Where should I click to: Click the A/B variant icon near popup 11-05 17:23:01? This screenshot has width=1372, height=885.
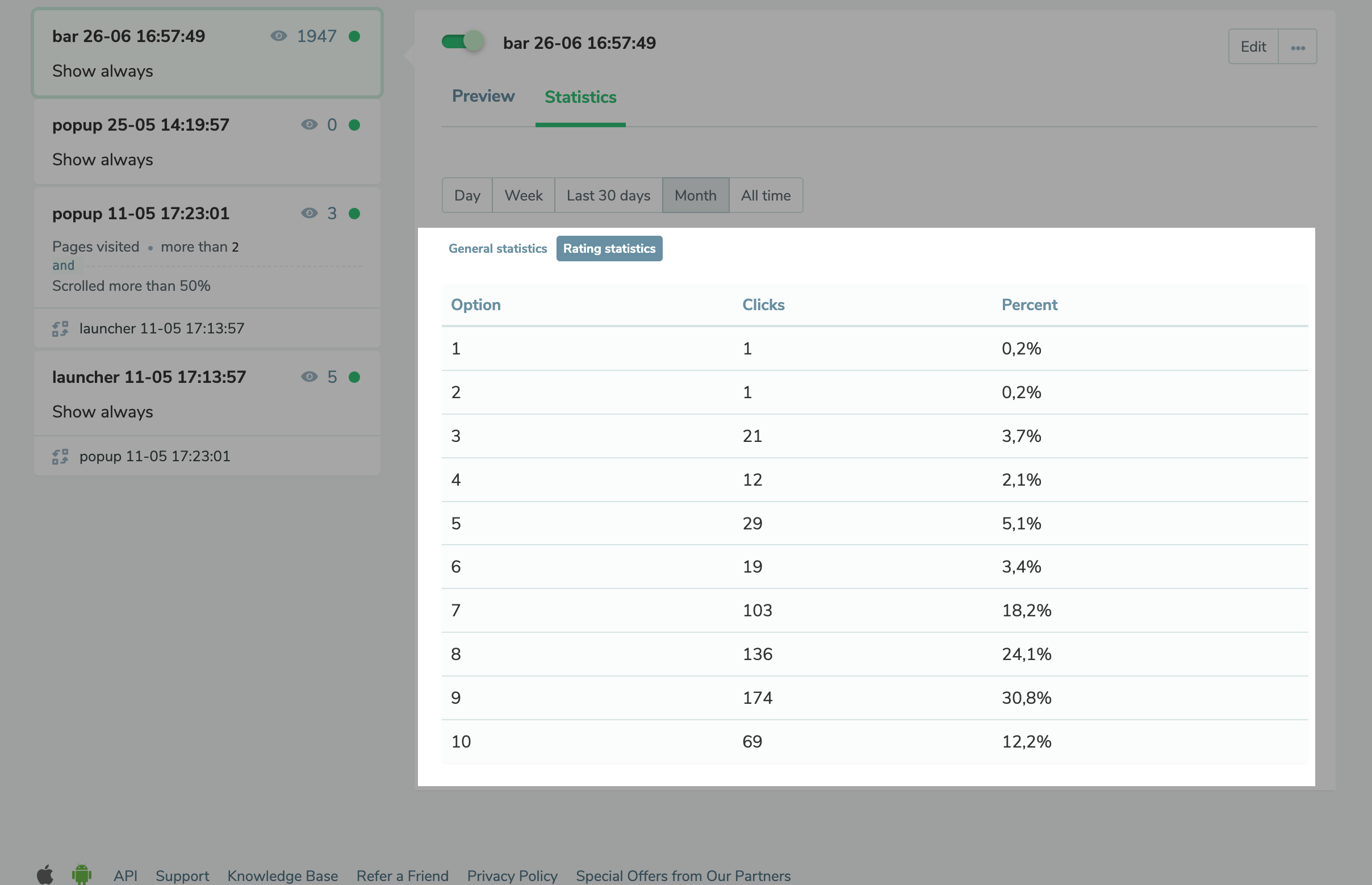[61, 456]
